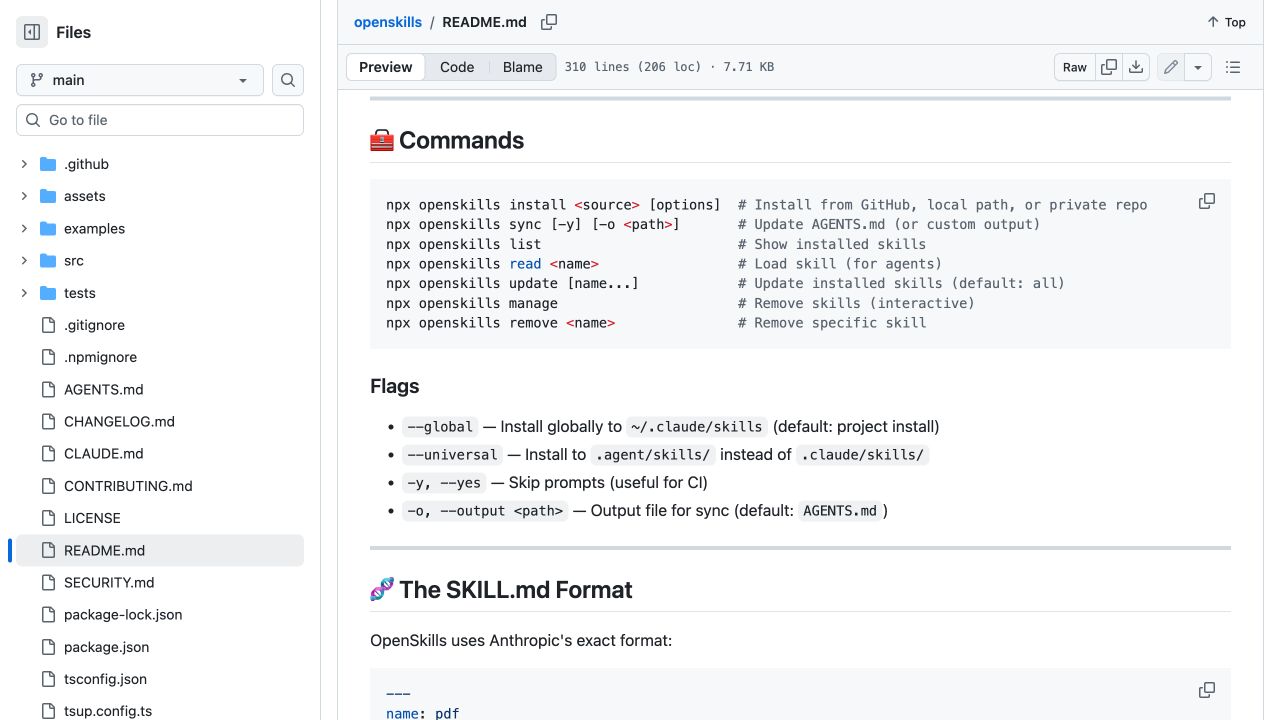Copy the SKILL.md format code block
Viewport: 1280px width, 720px height.
[x=1207, y=690]
